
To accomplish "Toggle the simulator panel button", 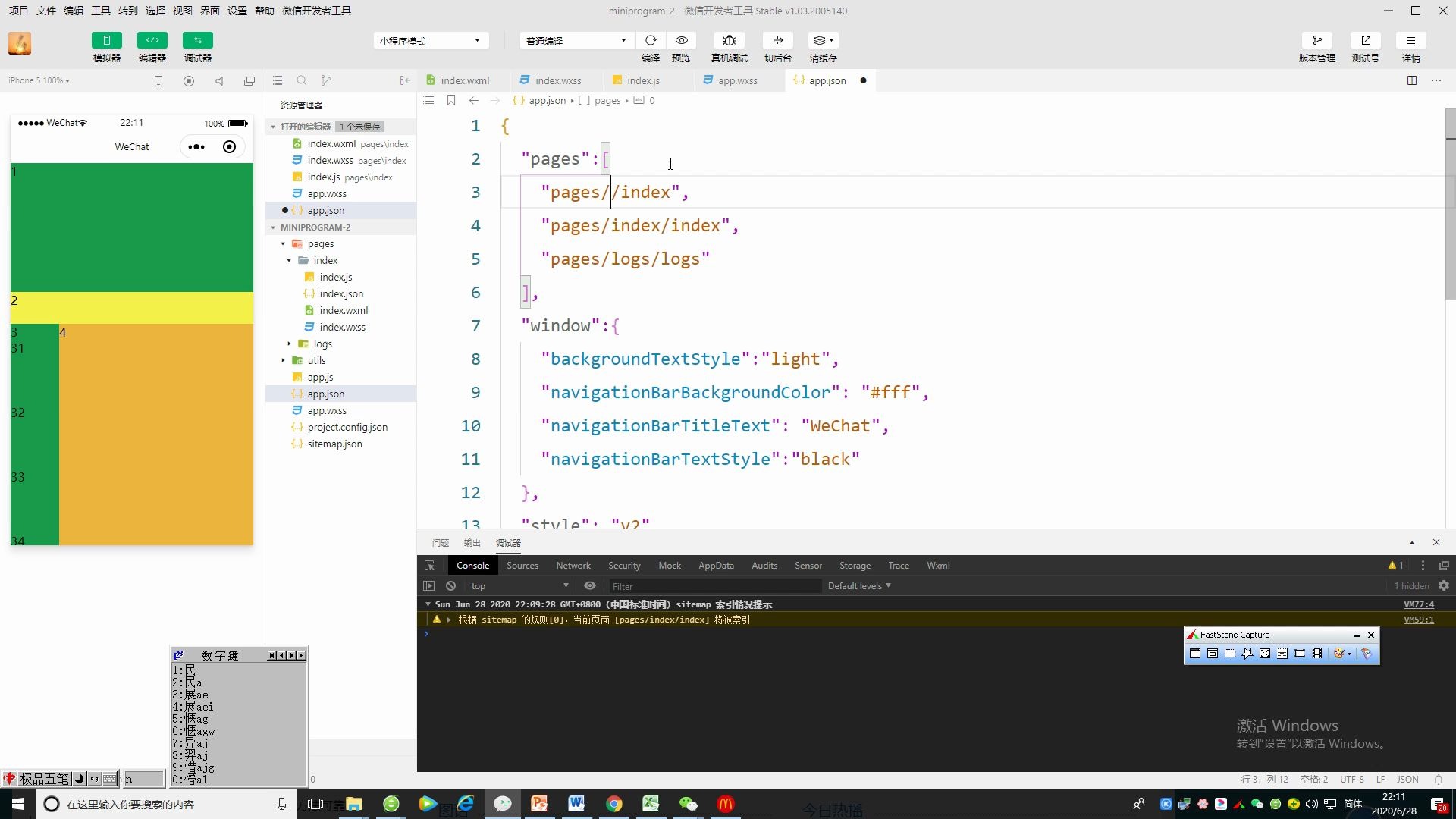I will tap(106, 40).
